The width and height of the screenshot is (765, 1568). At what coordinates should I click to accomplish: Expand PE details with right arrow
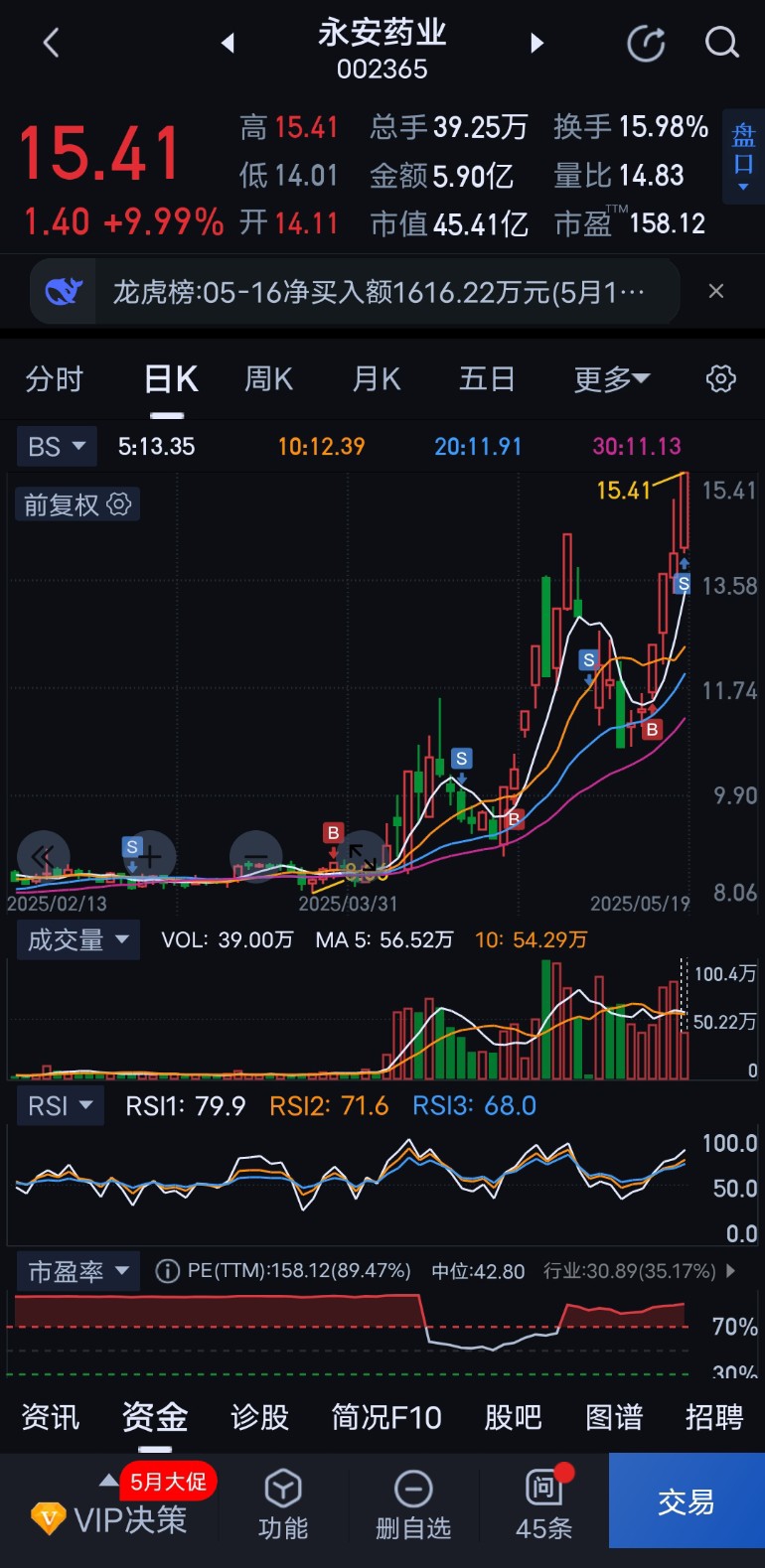point(732,1271)
